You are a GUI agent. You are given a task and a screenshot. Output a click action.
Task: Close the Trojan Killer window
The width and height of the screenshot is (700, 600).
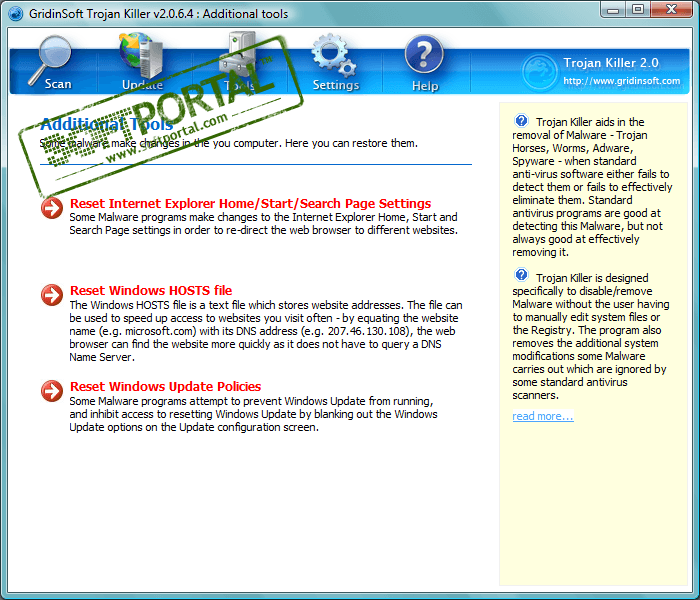click(x=671, y=9)
